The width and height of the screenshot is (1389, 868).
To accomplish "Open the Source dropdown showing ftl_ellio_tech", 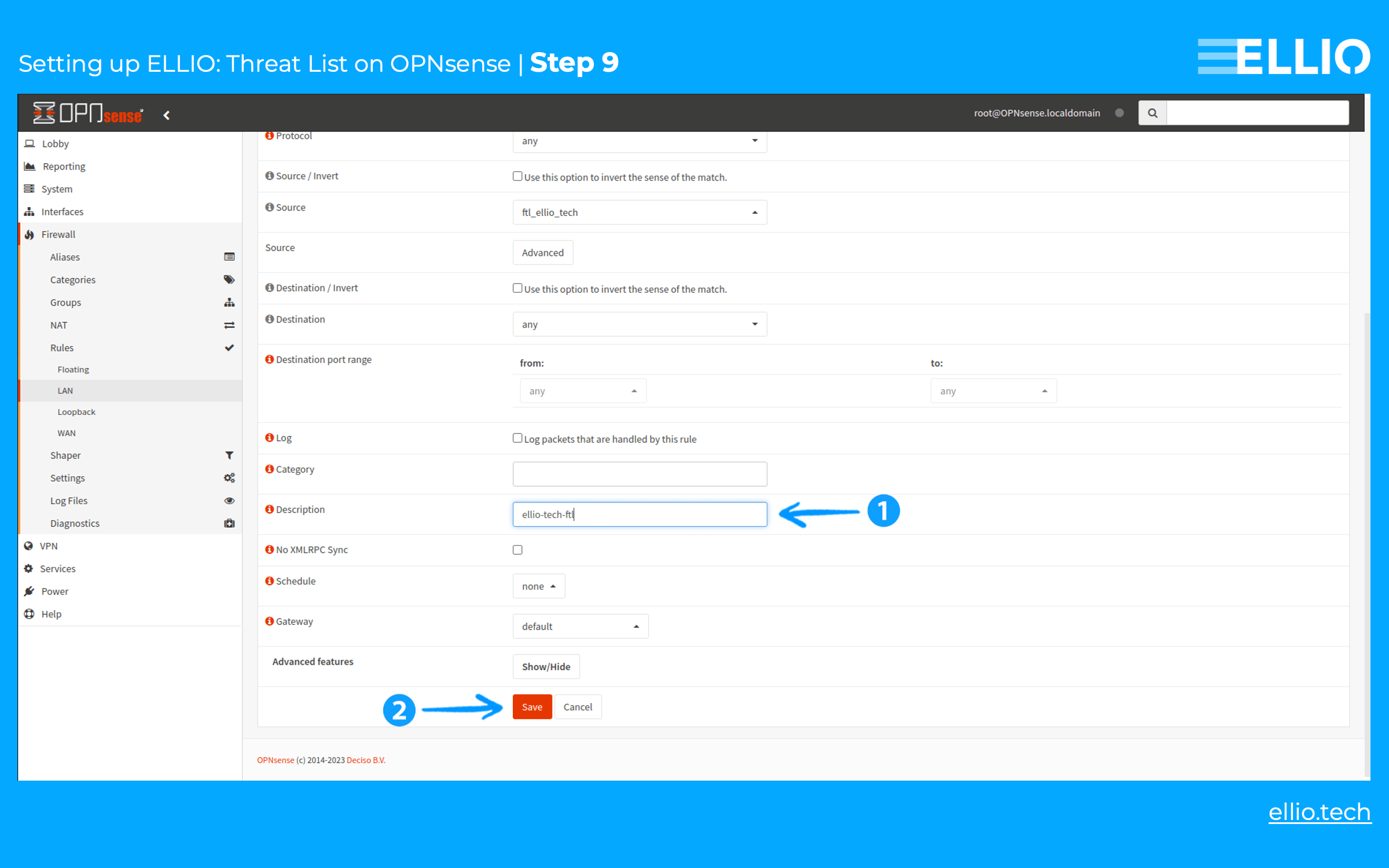I will coord(639,212).
